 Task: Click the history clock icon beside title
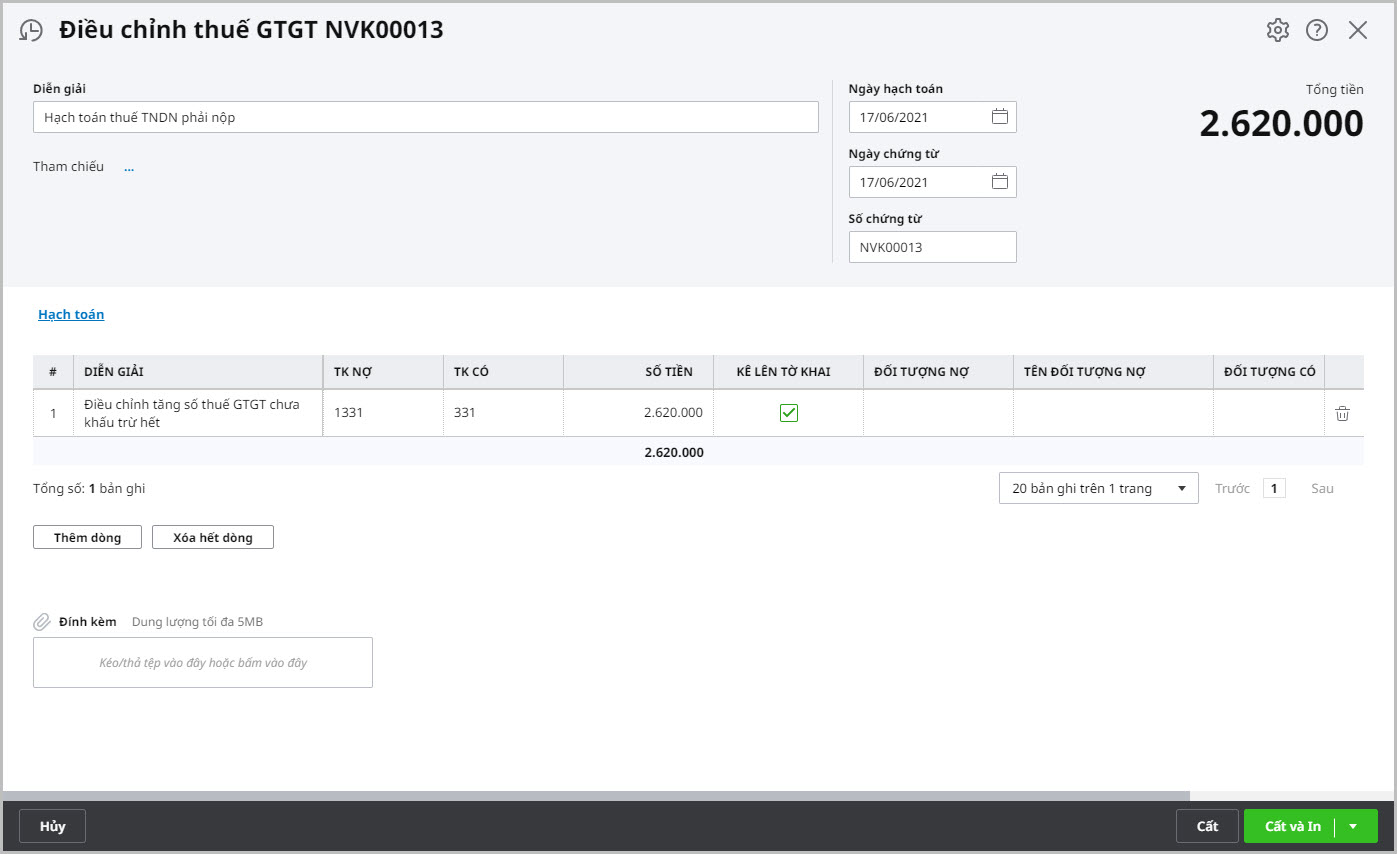31,31
